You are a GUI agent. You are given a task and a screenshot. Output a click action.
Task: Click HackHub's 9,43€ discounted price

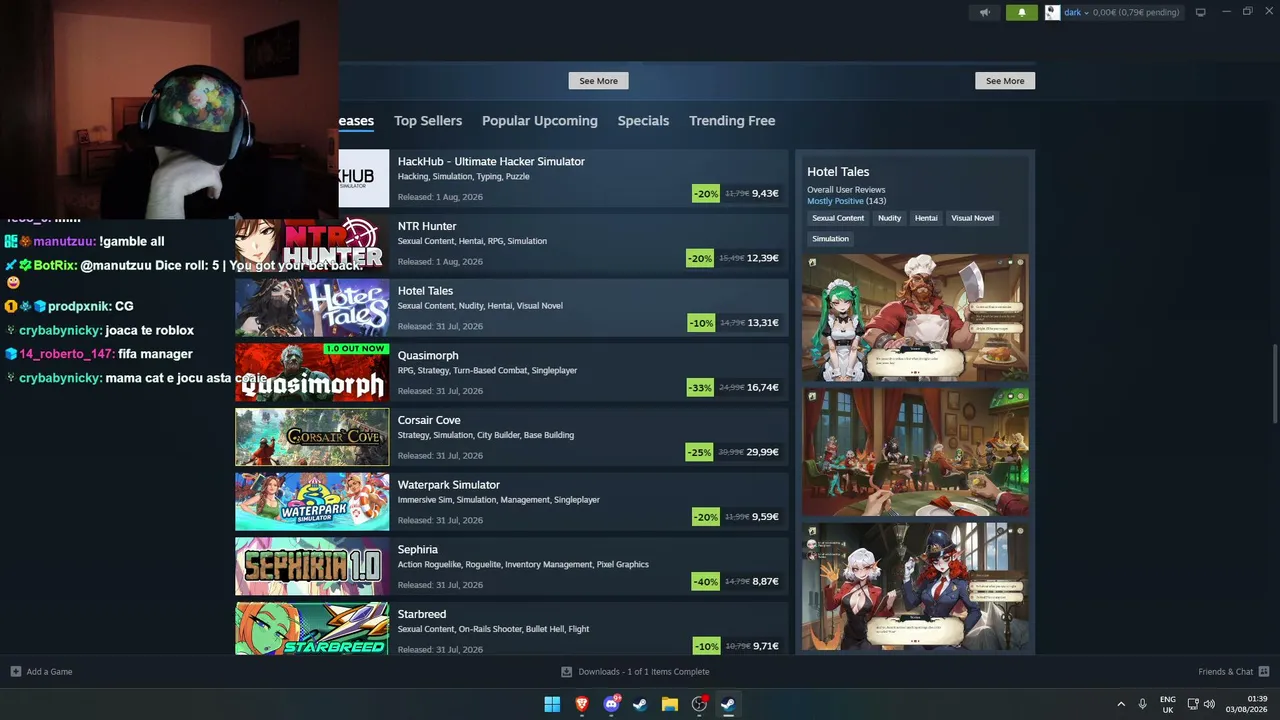click(x=765, y=194)
